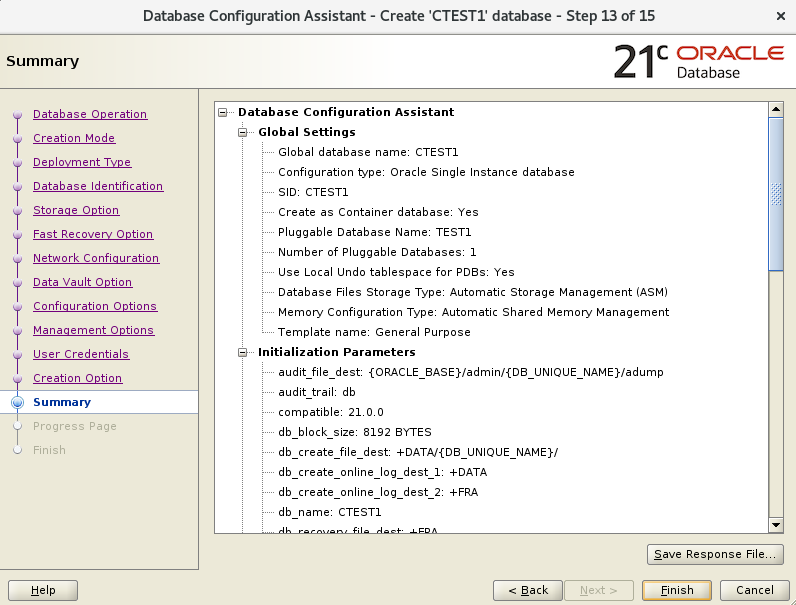
Task: Click the Initialization Parameters heading
Action: 337,352
